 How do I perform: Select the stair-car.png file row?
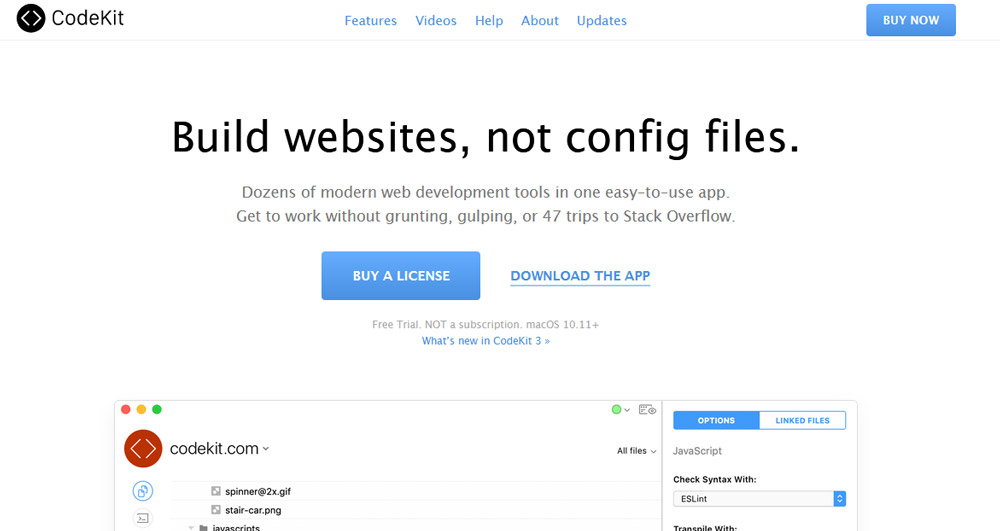(416, 510)
